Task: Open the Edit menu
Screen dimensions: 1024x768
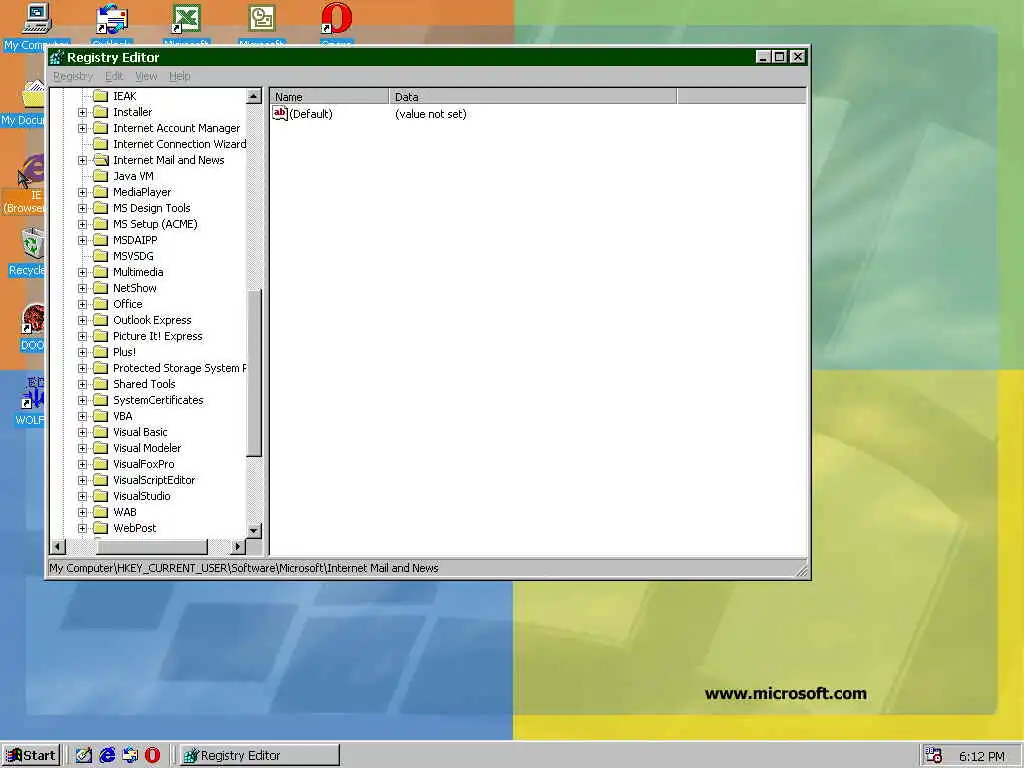Action: click(114, 76)
